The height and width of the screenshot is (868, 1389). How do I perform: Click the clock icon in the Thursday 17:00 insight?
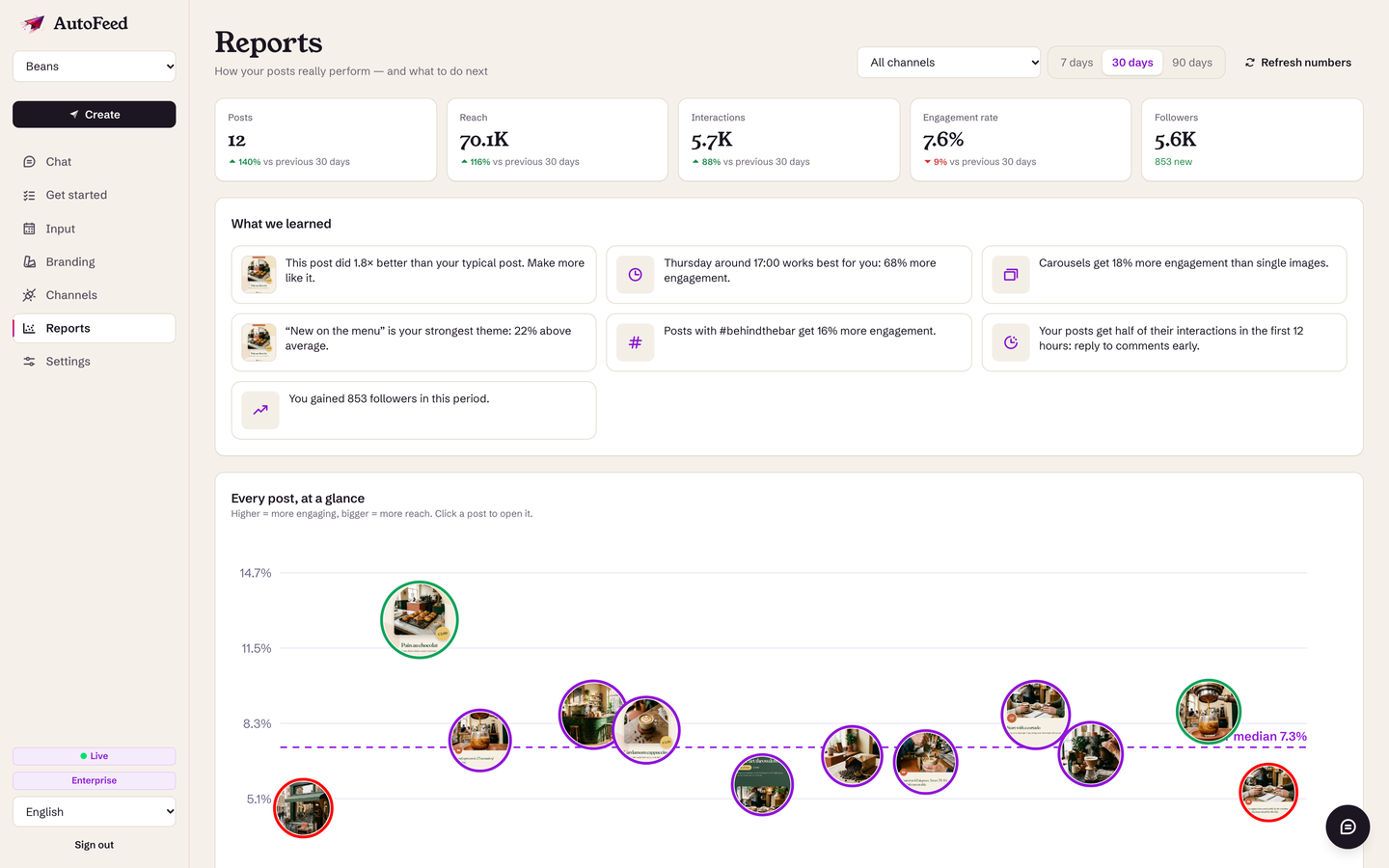[x=636, y=275]
